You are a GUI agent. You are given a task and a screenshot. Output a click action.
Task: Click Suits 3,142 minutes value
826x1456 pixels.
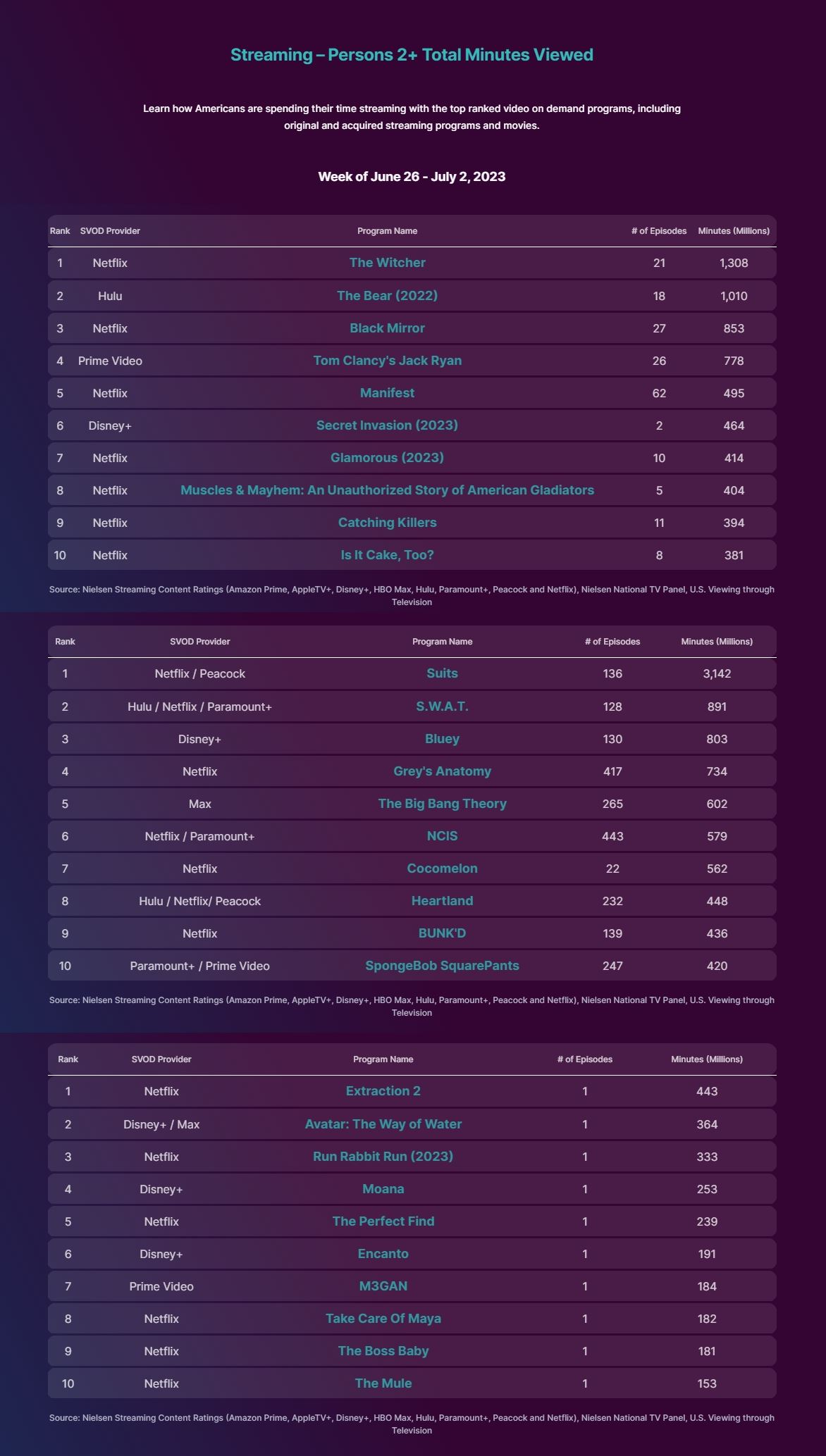click(717, 674)
